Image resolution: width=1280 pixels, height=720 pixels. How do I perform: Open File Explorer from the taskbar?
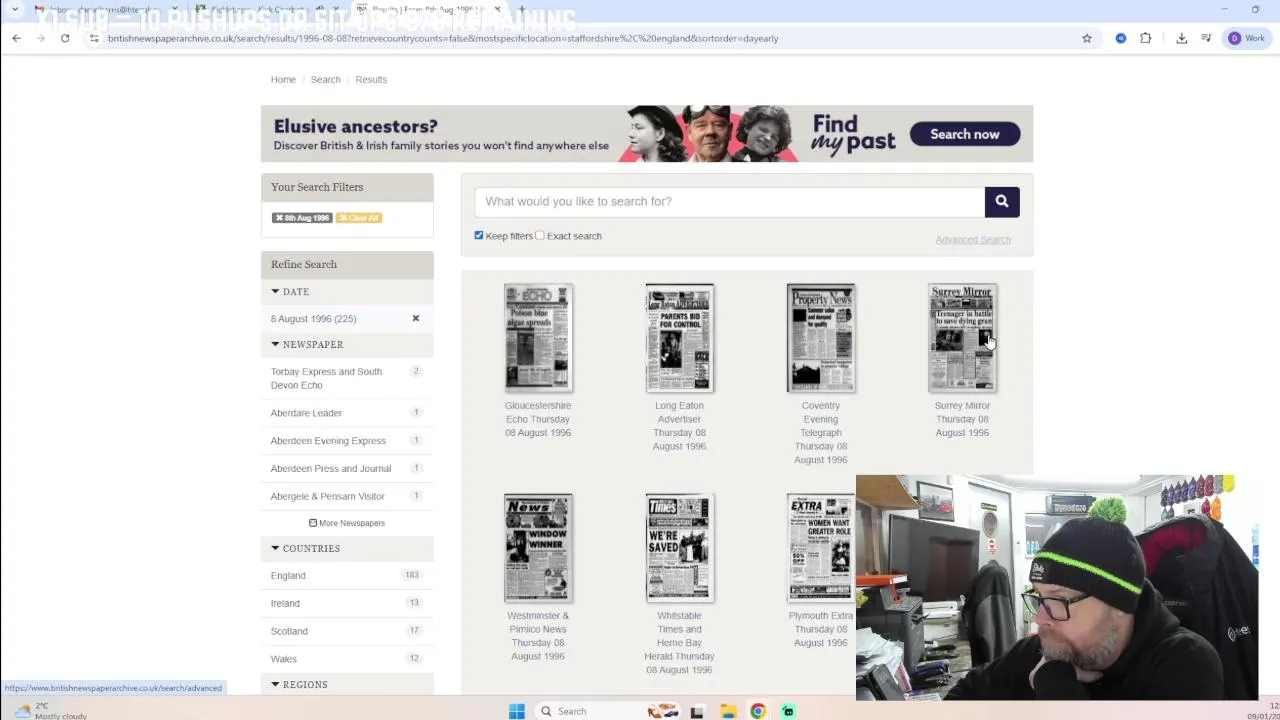[728, 711]
